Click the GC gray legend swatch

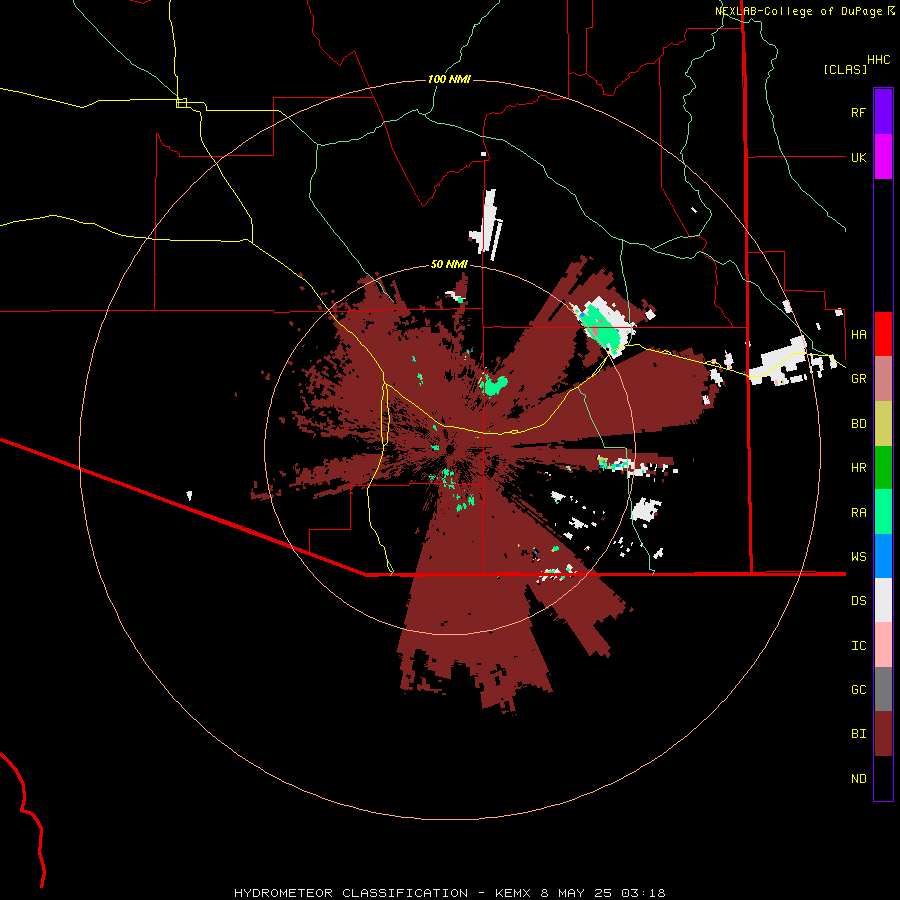click(883, 689)
